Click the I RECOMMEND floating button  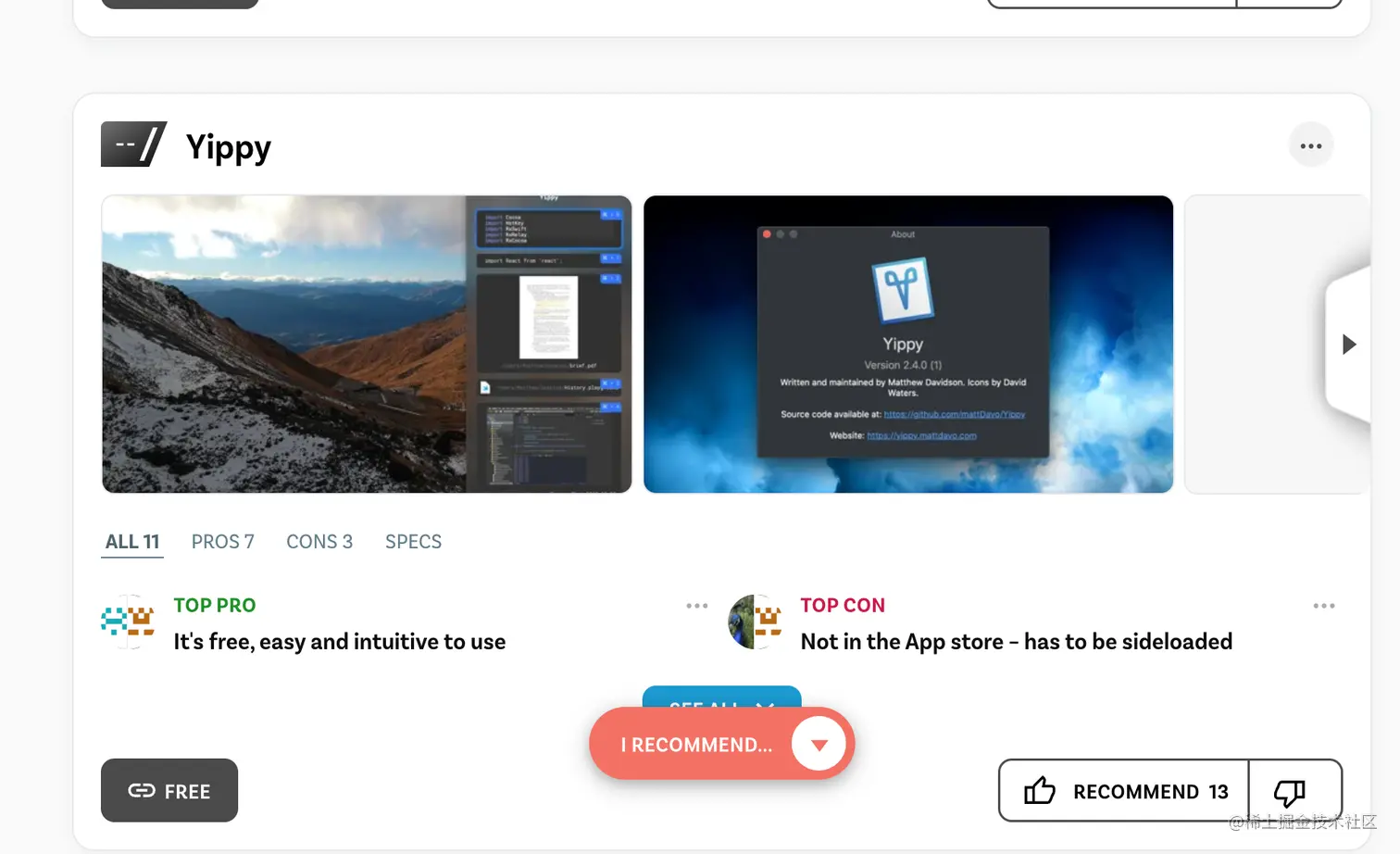[x=696, y=744]
